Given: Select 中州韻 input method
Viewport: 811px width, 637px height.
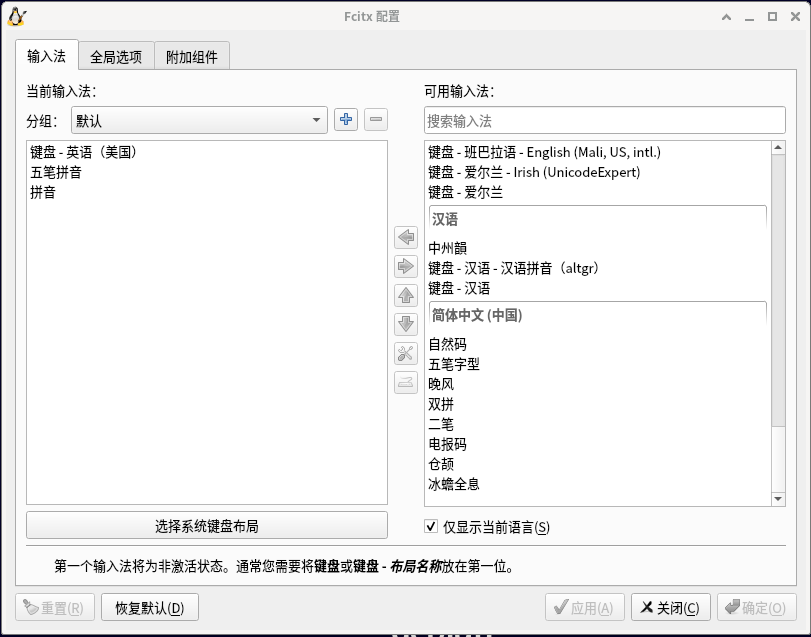Looking at the screenshot, I should (598, 248).
